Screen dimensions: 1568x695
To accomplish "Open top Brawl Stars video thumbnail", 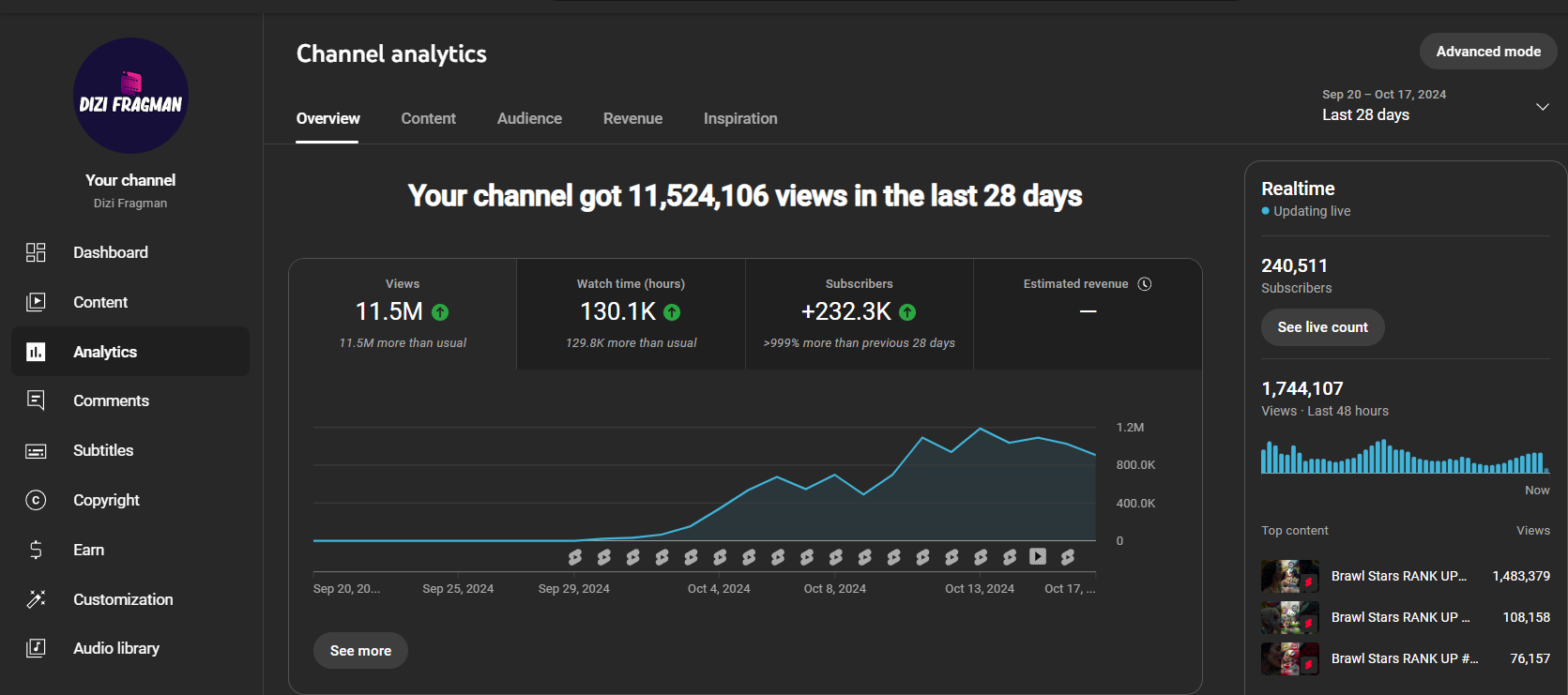I will click(x=1290, y=576).
